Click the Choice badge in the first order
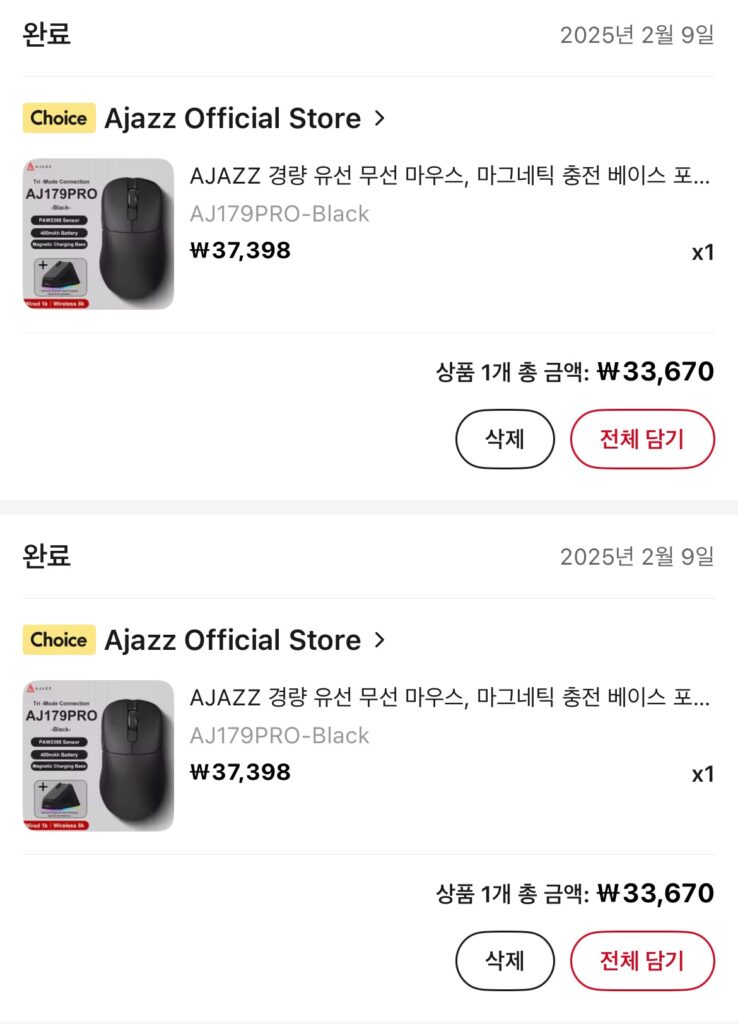The height and width of the screenshot is (1024, 738). point(59,118)
